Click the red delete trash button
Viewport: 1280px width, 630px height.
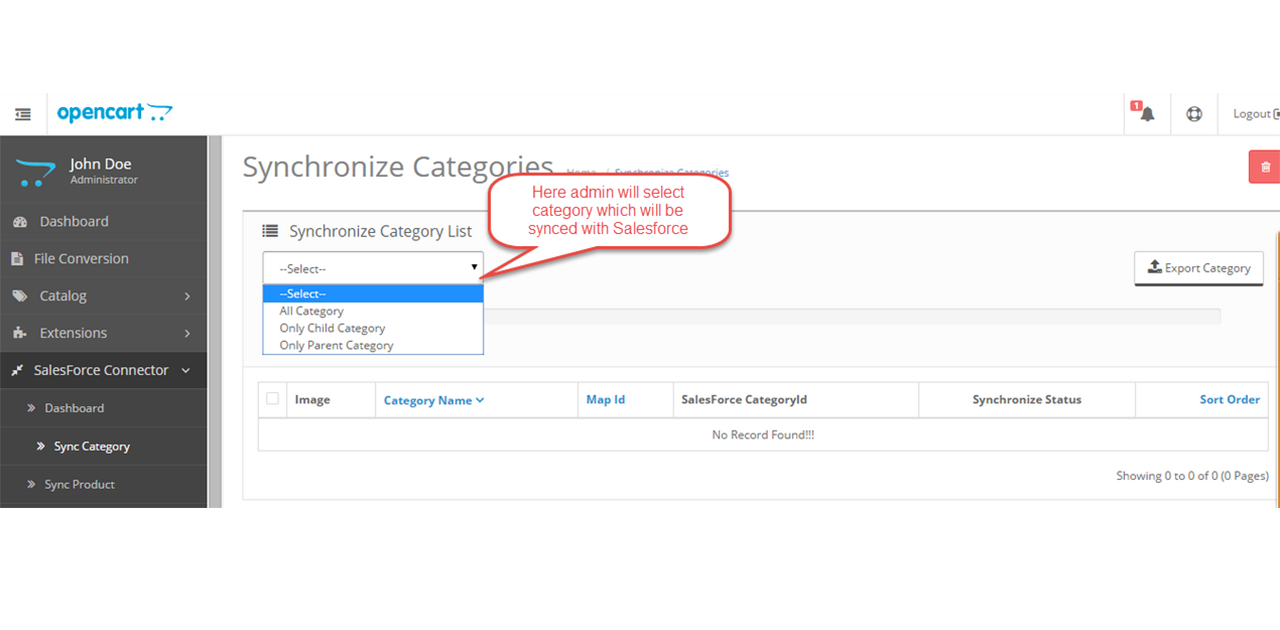click(x=1265, y=167)
